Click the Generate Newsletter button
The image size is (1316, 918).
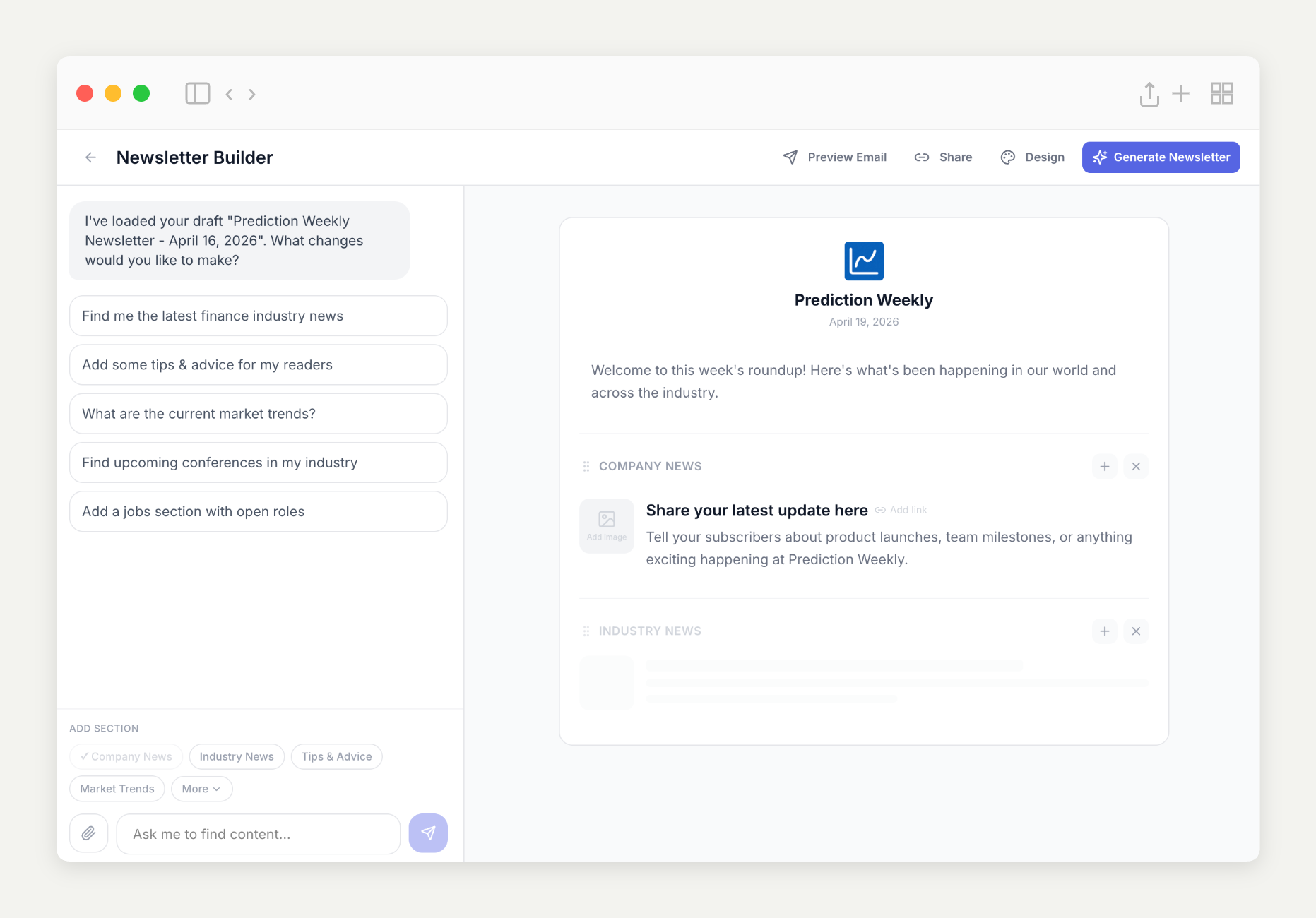tap(1161, 157)
